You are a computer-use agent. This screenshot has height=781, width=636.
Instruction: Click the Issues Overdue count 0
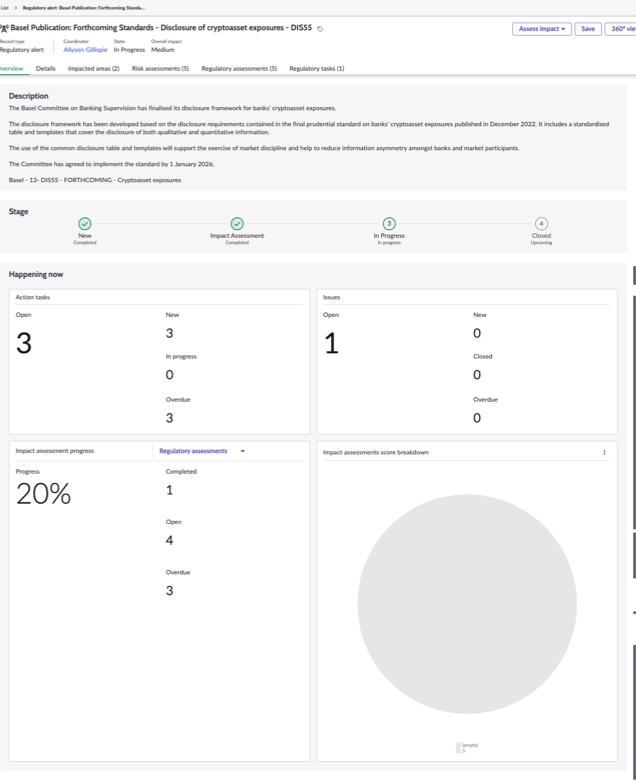pyautogui.click(x=477, y=418)
